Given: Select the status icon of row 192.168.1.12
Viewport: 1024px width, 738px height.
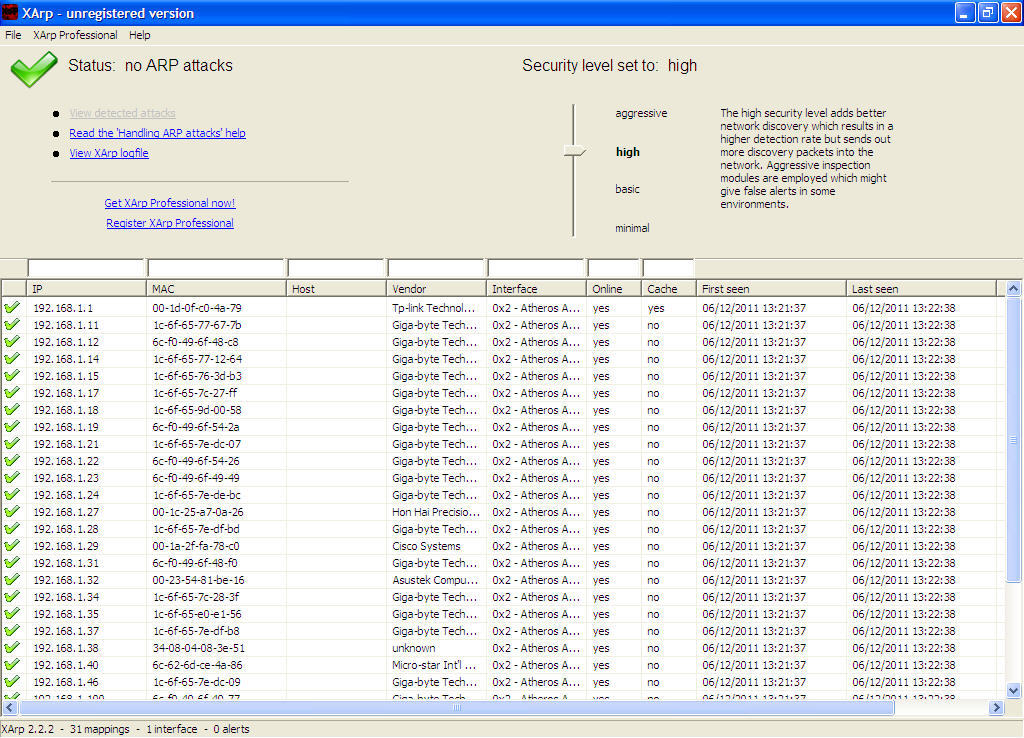Looking at the screenshot, I should [x=12, y=341].
